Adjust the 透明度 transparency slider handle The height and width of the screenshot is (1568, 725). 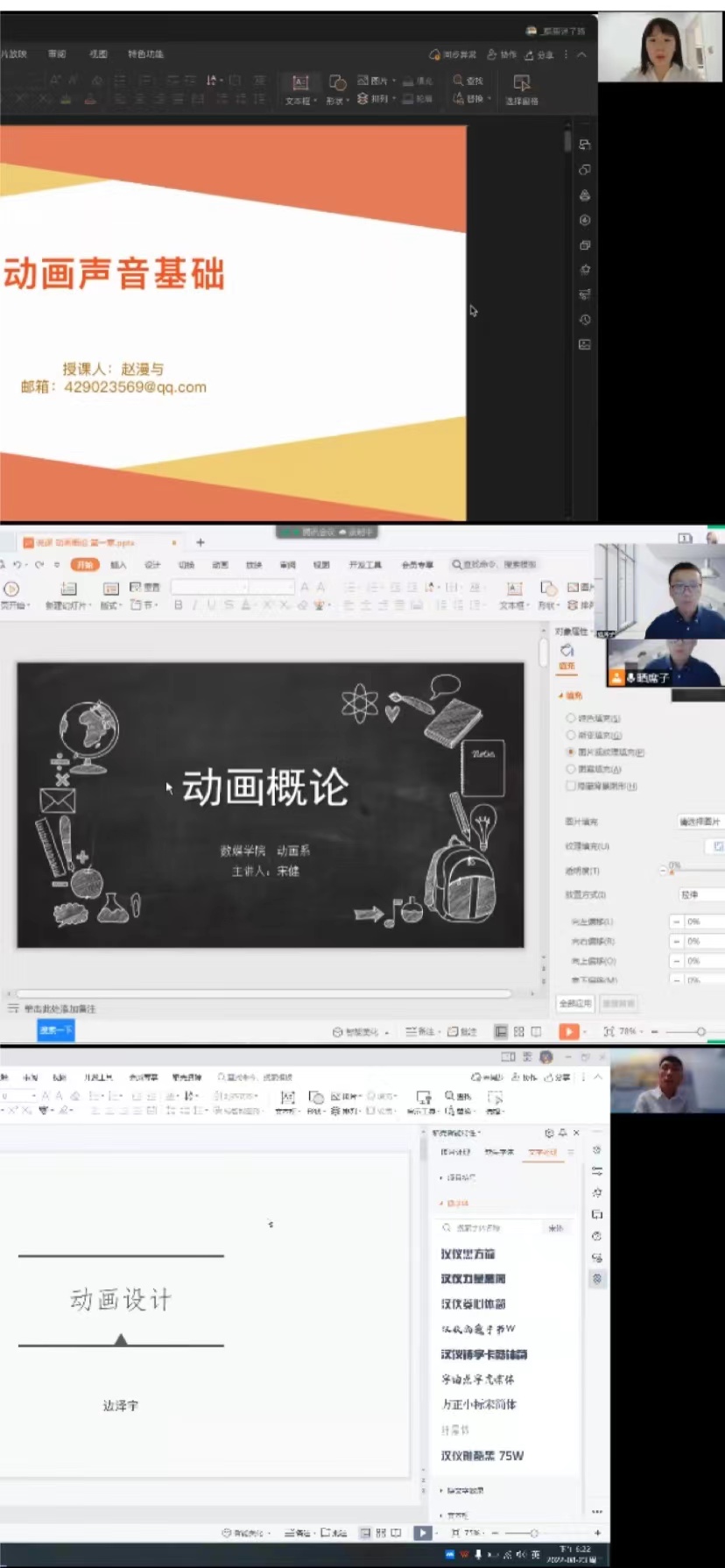[x=672, y=871]
